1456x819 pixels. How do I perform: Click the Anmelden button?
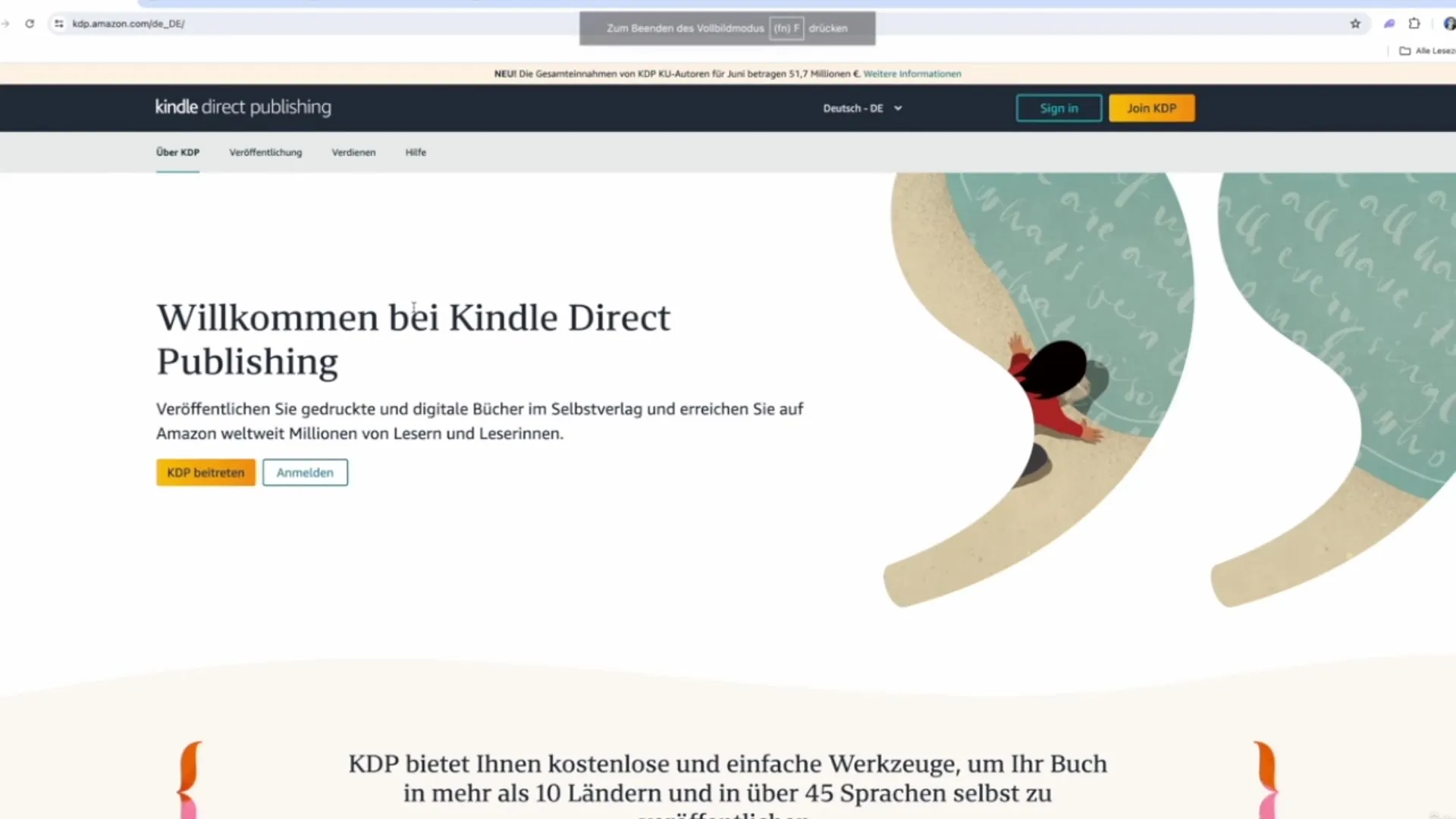pyautogui.click(x=305, y=472)
